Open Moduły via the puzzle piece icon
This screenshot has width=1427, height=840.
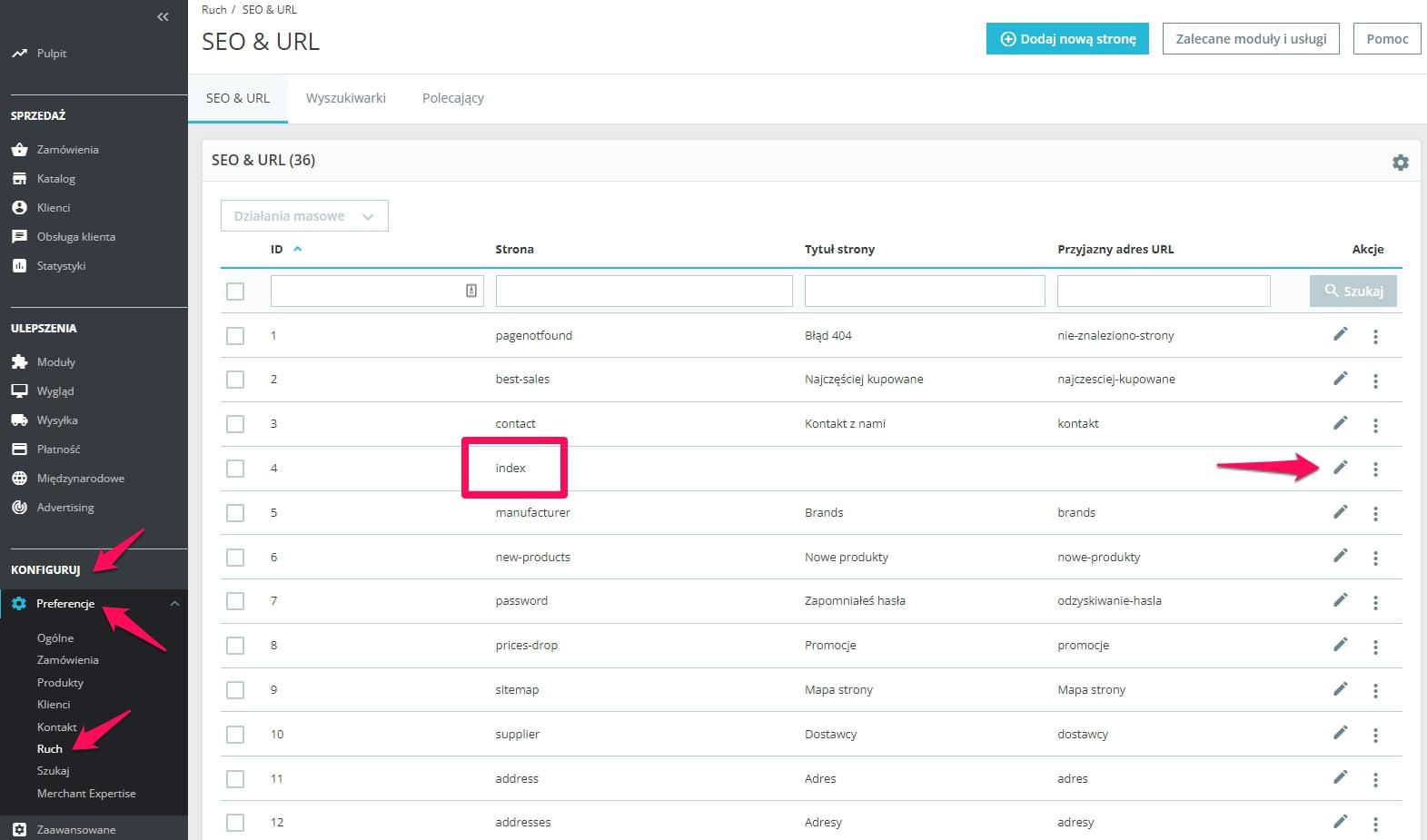(19, 361)
